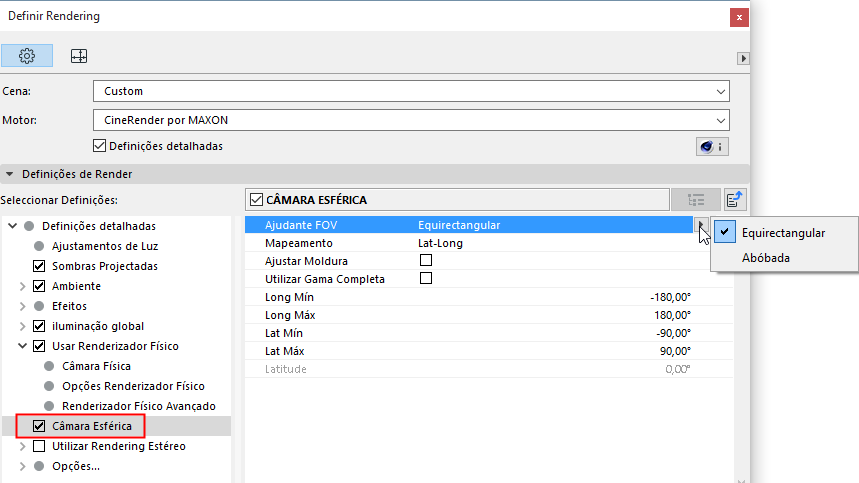
Task: Select the Efeitos tree item label
Action: pos(70,306)
